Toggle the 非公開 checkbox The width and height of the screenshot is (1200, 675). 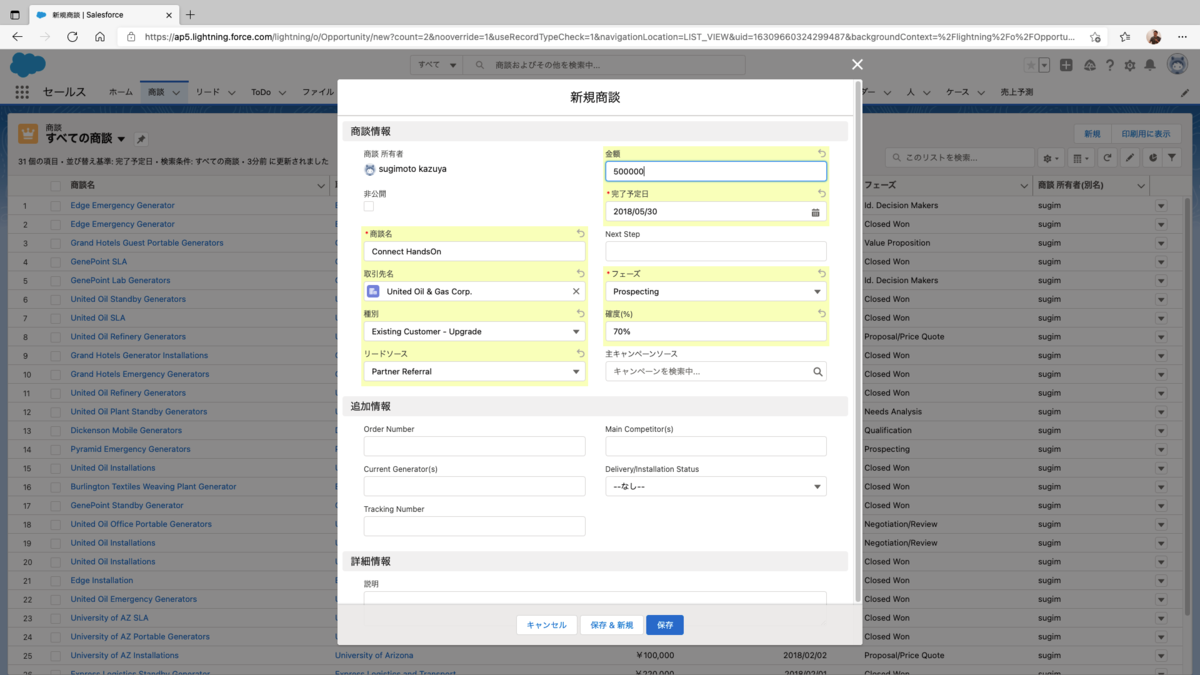pyautogui.click(x=369, y=206)
